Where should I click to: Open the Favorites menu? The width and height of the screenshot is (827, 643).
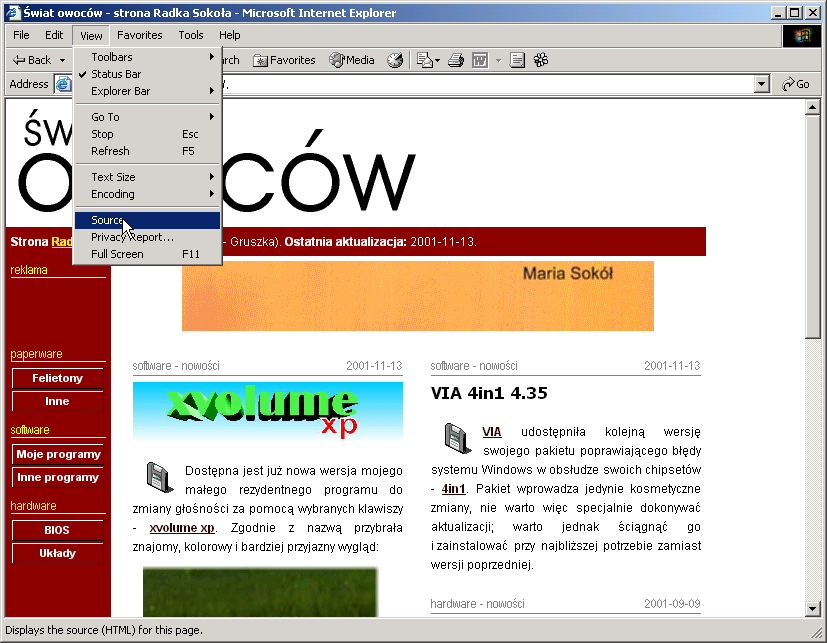tap(139, 35)
